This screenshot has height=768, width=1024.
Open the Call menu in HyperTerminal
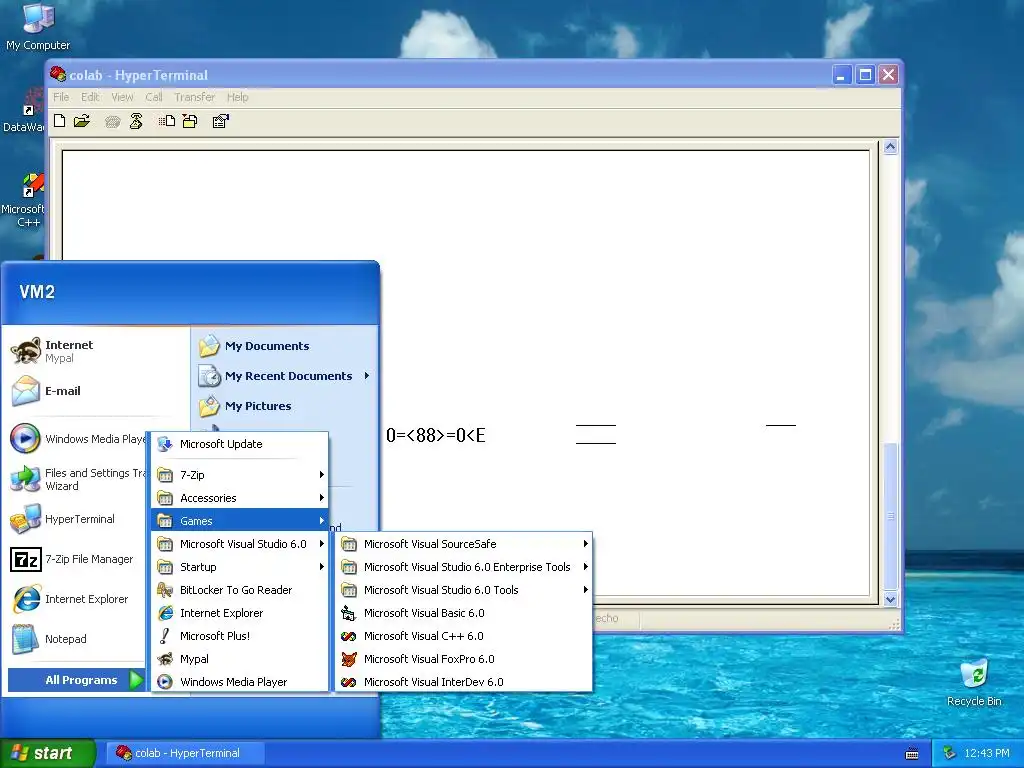pyautogui.click(x=154, y=97)
